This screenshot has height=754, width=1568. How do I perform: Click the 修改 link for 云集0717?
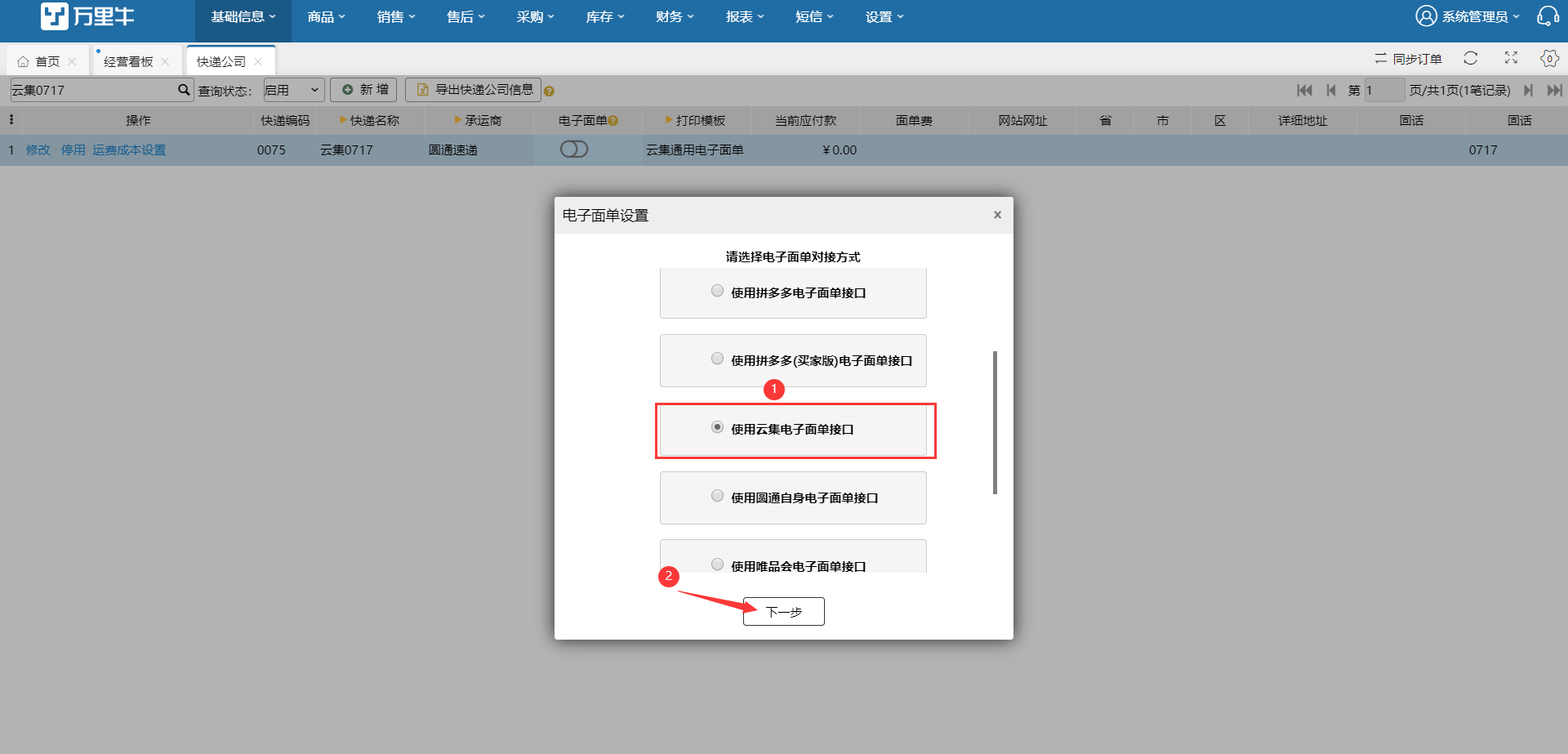tap(38, 150)
